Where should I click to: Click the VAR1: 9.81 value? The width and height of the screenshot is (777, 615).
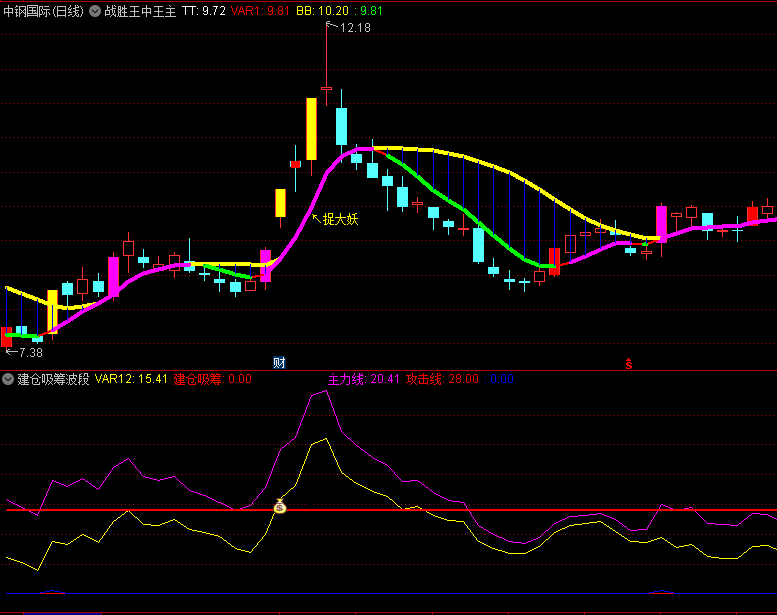click(260, 11)
